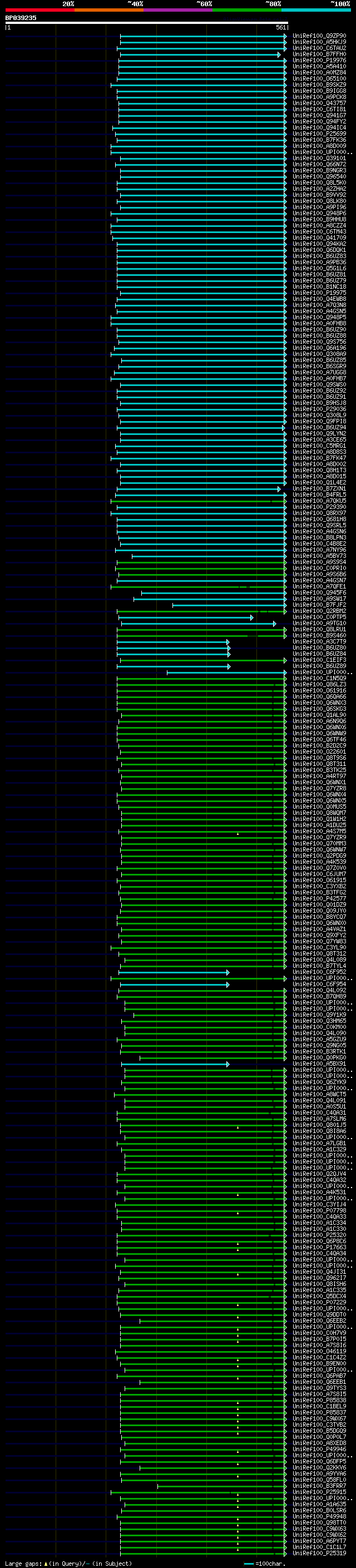
Task: Select label UniRef100_Q66N72
Action: [x=319, y=164]
